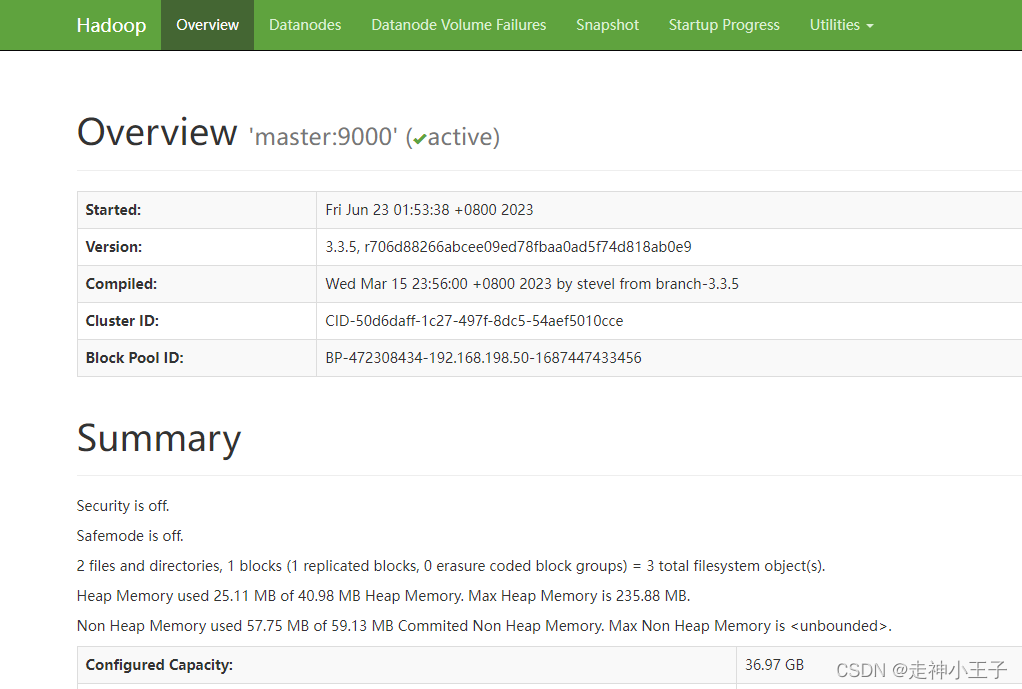Click the 'master:9000' address text
The image size is (1022, 689).
[x=322, y=136]
